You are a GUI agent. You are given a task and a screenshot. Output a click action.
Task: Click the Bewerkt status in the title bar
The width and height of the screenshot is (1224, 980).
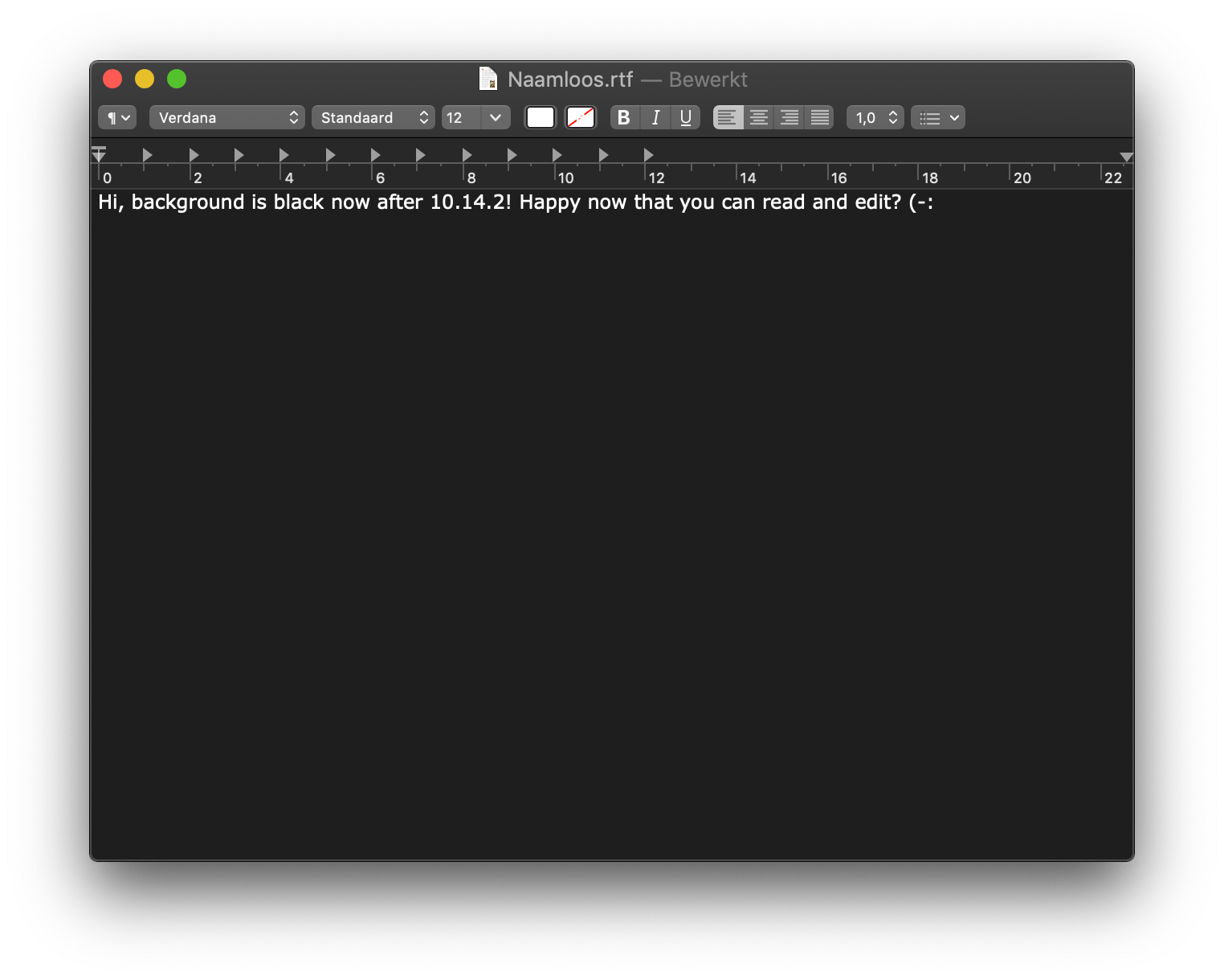(708, 80)
